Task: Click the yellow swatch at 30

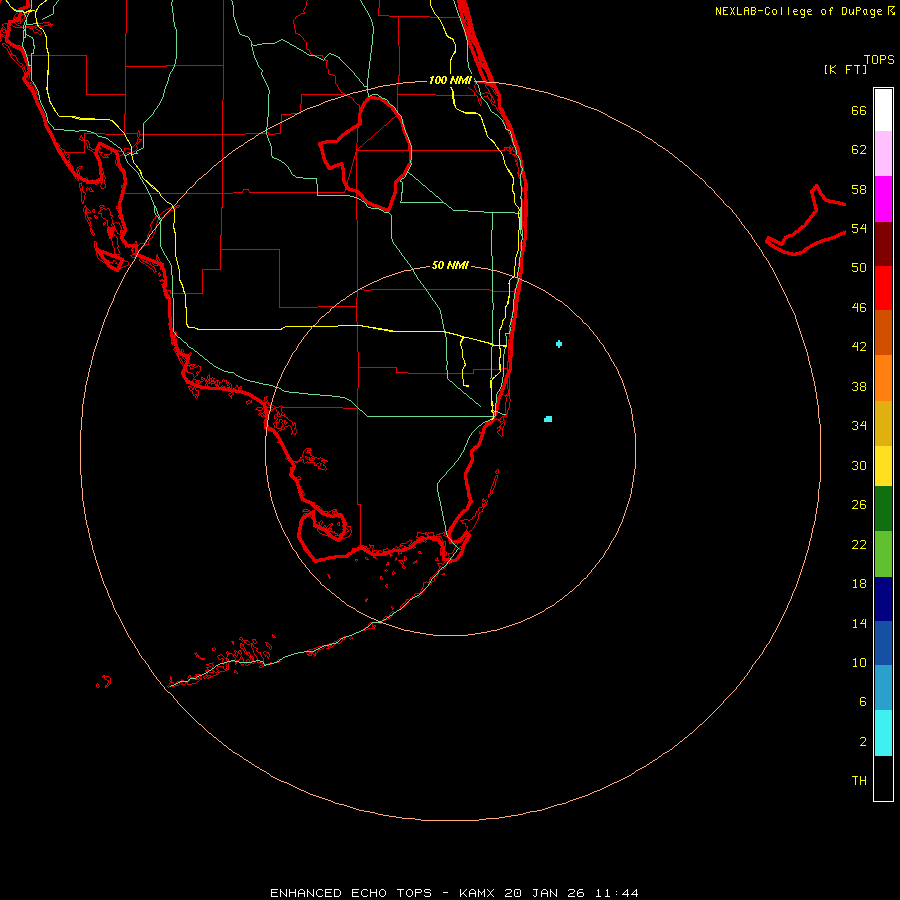Action: click(x=883, y=466)
